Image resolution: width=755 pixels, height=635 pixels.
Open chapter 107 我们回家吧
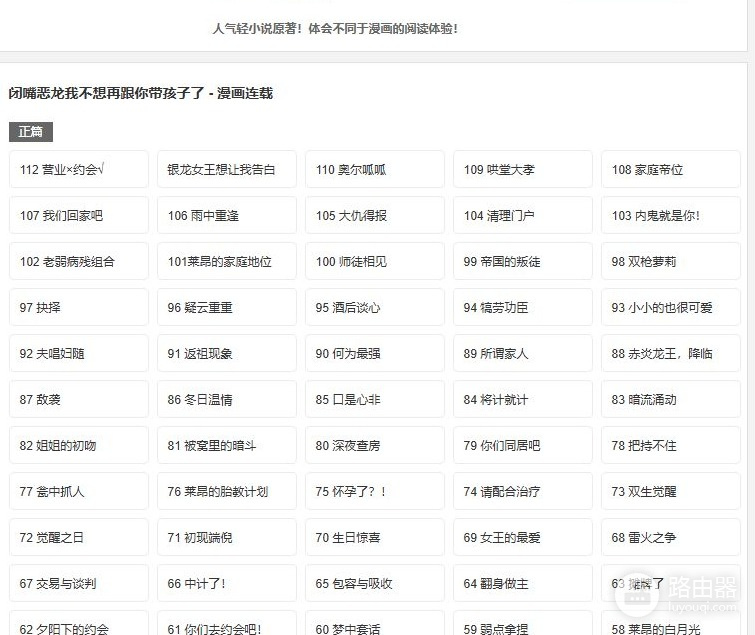click(x=79, y=215)
